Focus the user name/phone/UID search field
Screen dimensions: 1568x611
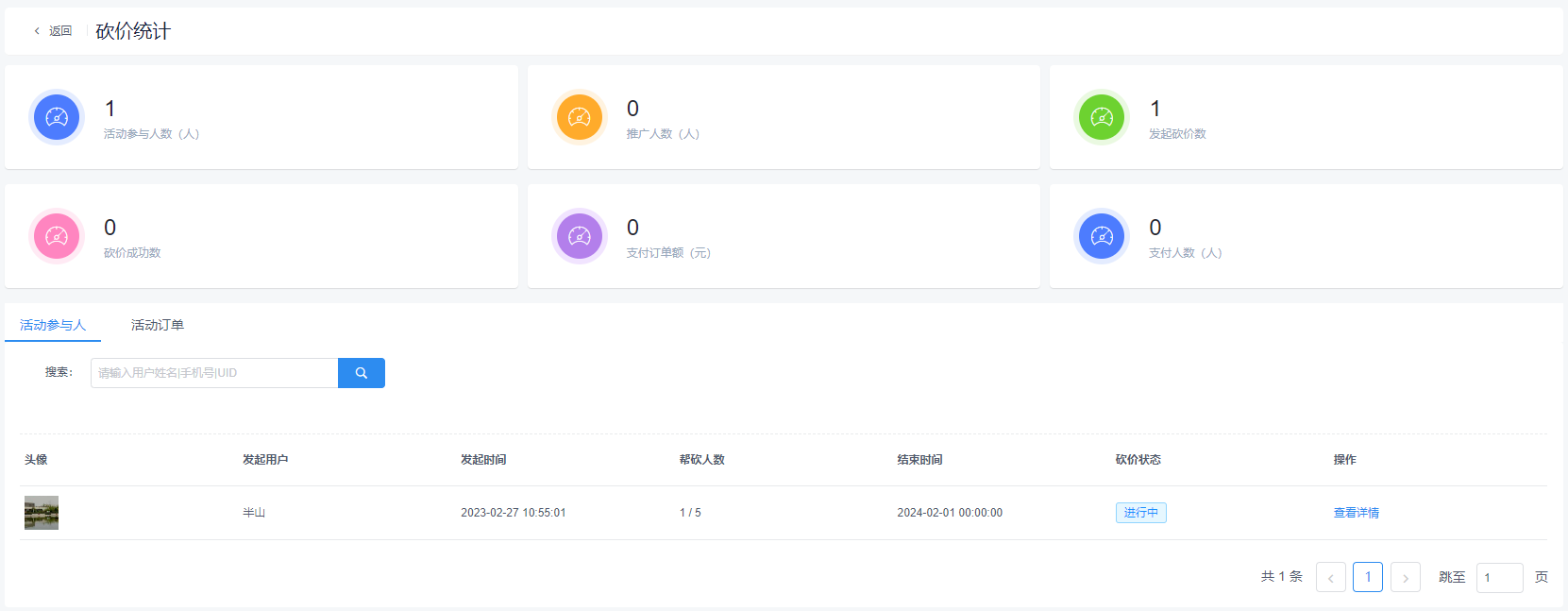tap(214, 373)
